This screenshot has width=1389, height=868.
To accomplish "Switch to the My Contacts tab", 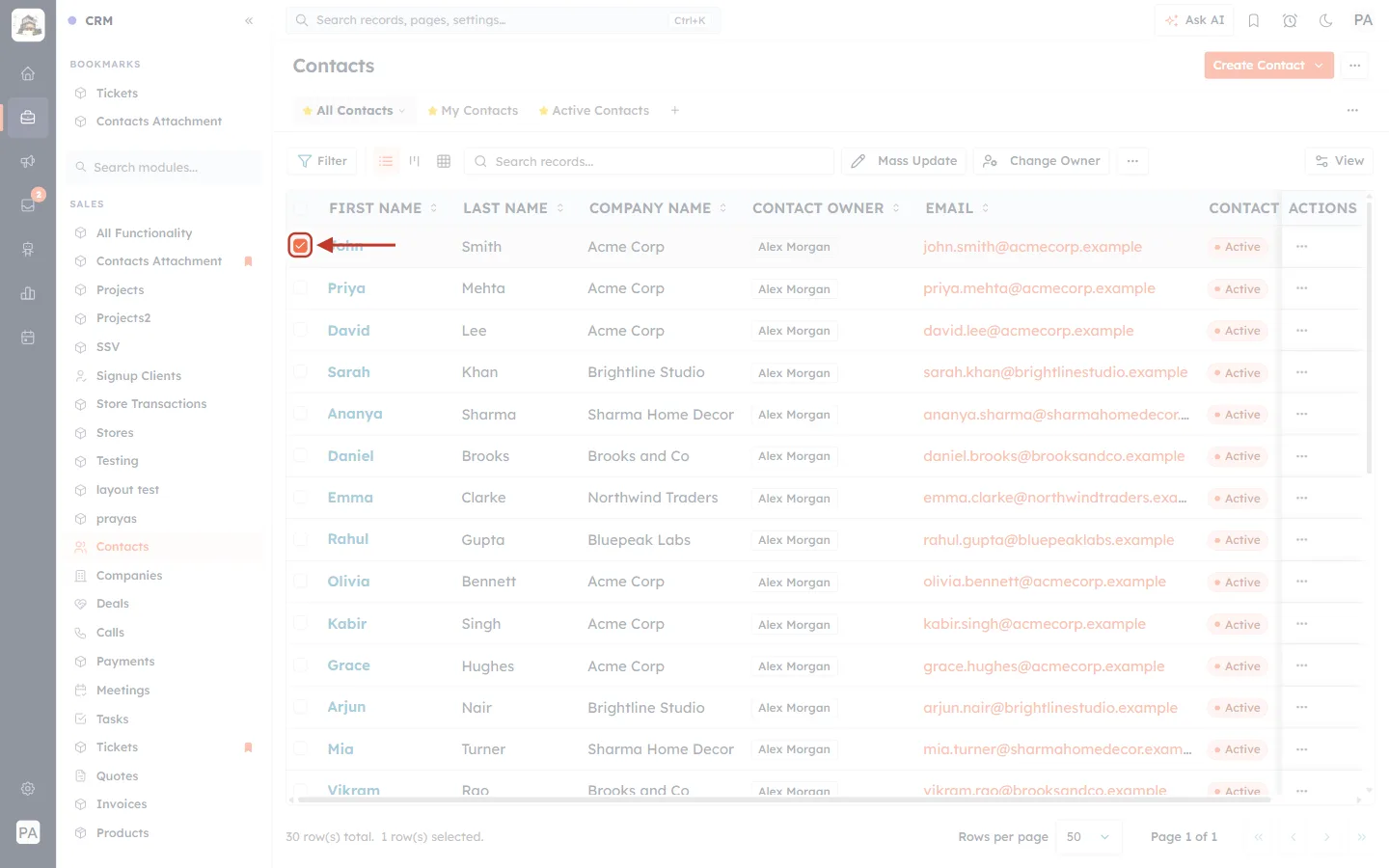I will point(473,111).
